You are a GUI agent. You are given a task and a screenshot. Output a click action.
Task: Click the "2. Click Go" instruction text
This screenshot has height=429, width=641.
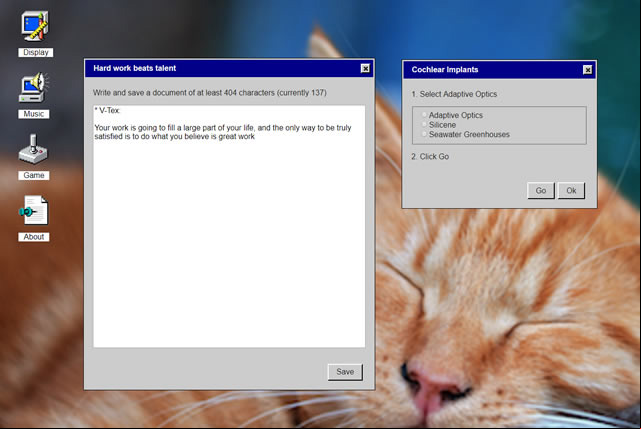click(x=430, y=157)
